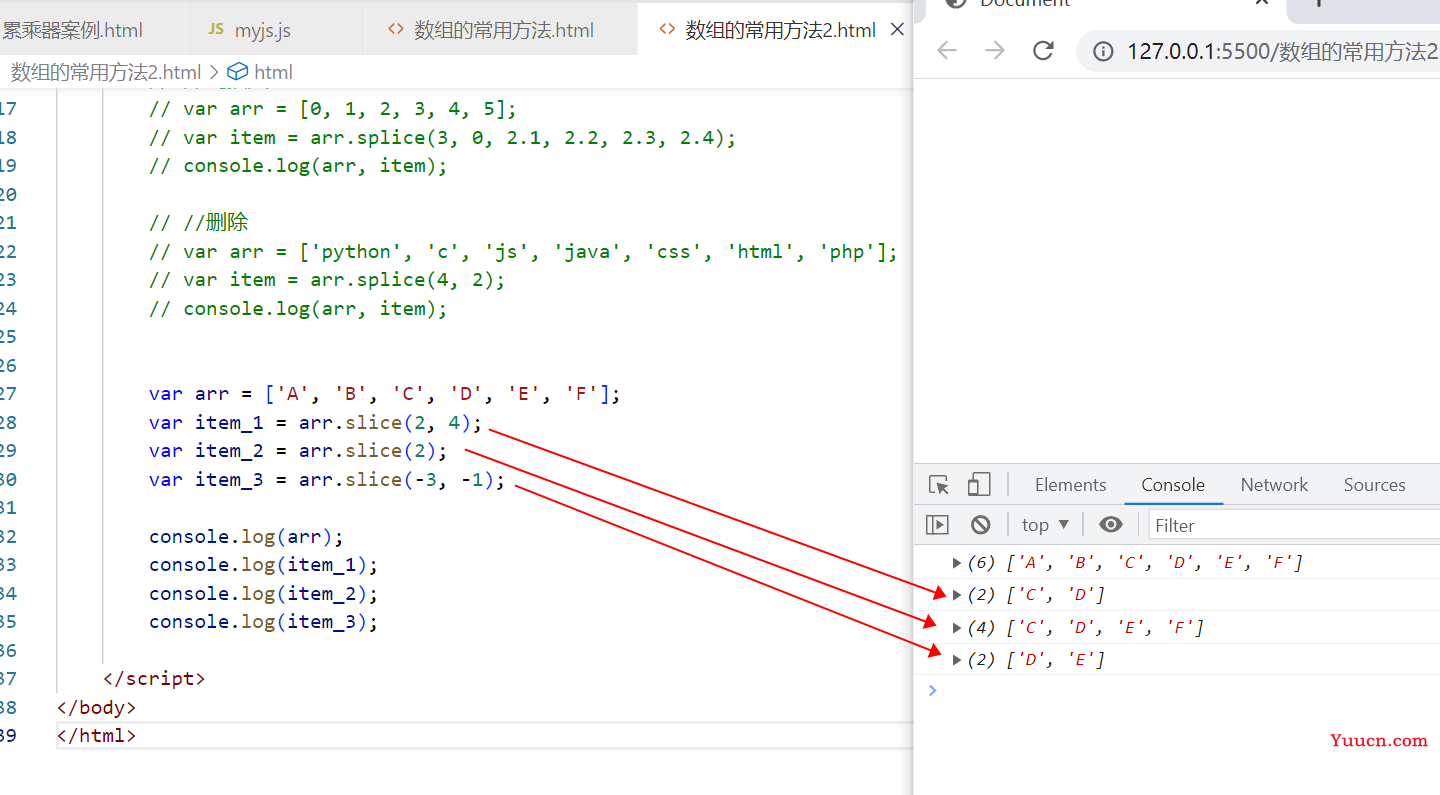The height and width of the screenshot is (795, 1440).
Task: Click the html breadcrumb element
Action: pos(273,72)
